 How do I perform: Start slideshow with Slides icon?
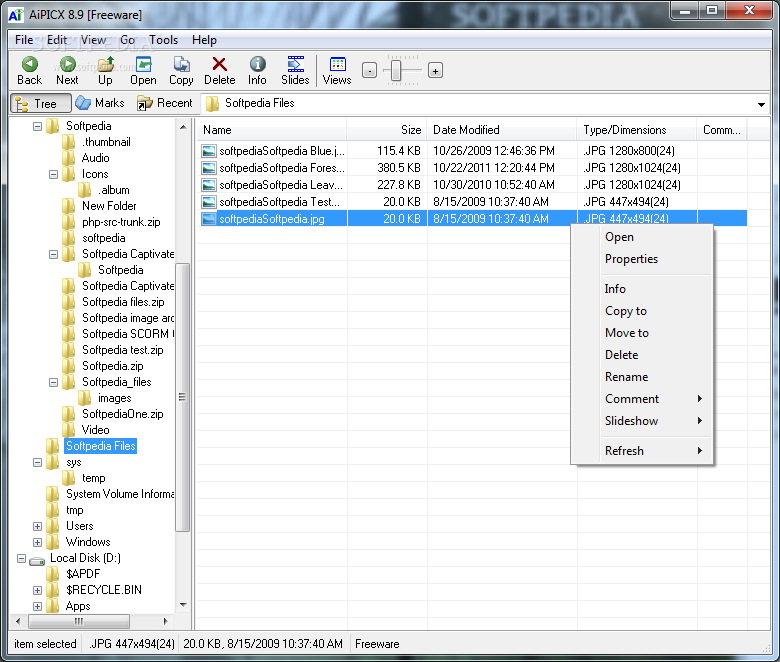coord(295,70)
